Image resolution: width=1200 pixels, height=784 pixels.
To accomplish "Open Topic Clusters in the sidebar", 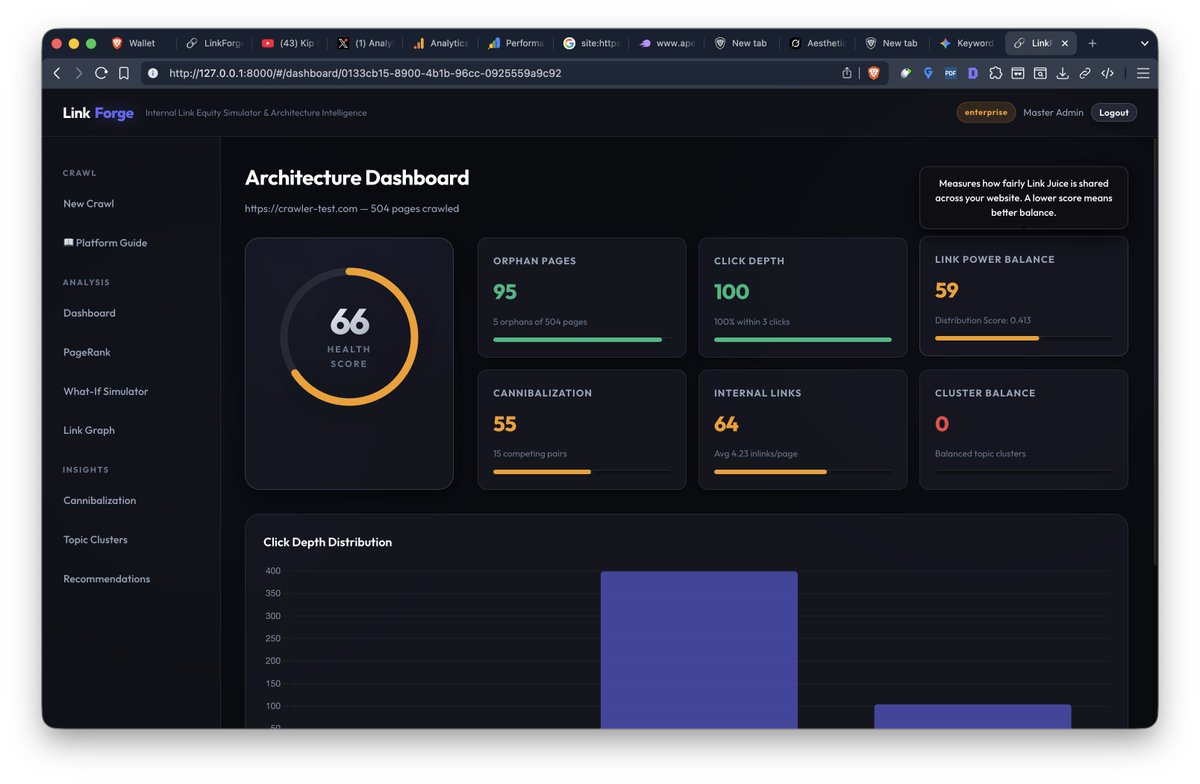I will (95, 539).
